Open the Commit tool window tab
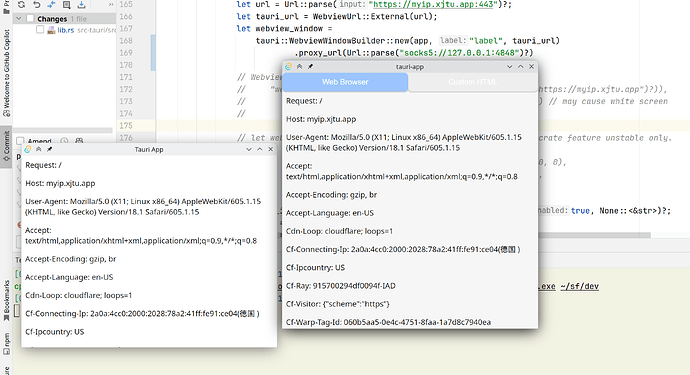 6,147
